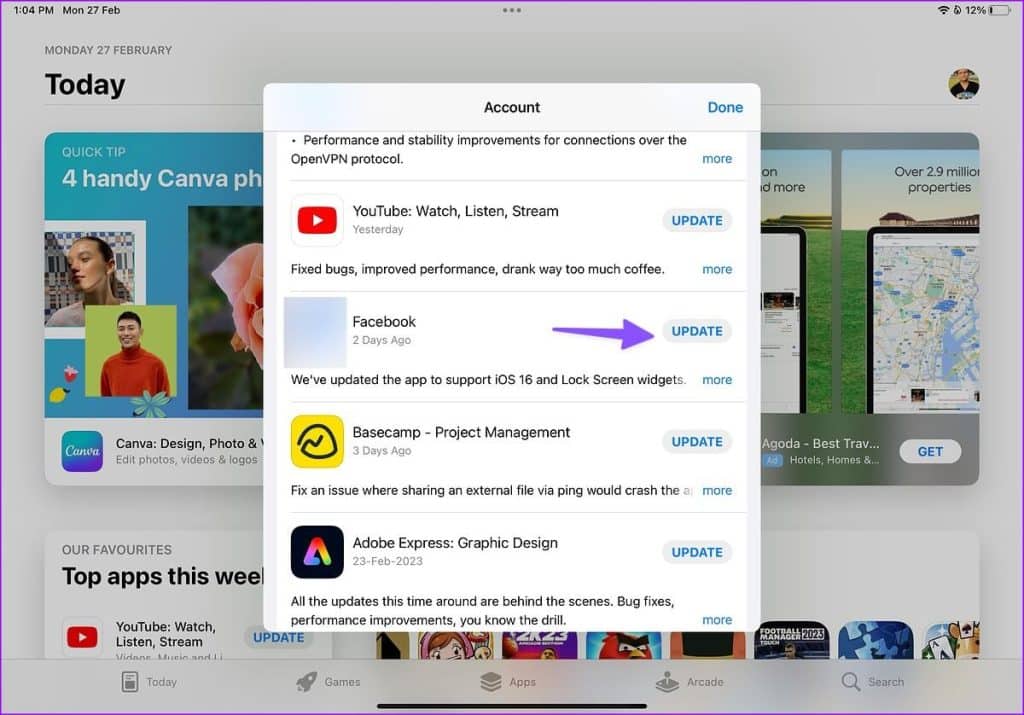Update the Facebook app
This screenshot has width=1024, height=715.
coord(696,330)
